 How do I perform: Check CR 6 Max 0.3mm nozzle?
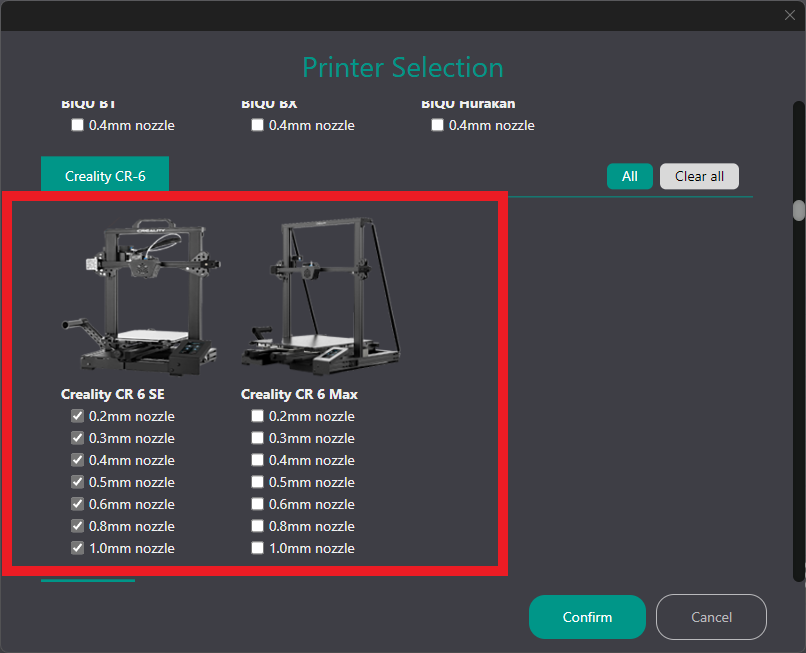257,438
